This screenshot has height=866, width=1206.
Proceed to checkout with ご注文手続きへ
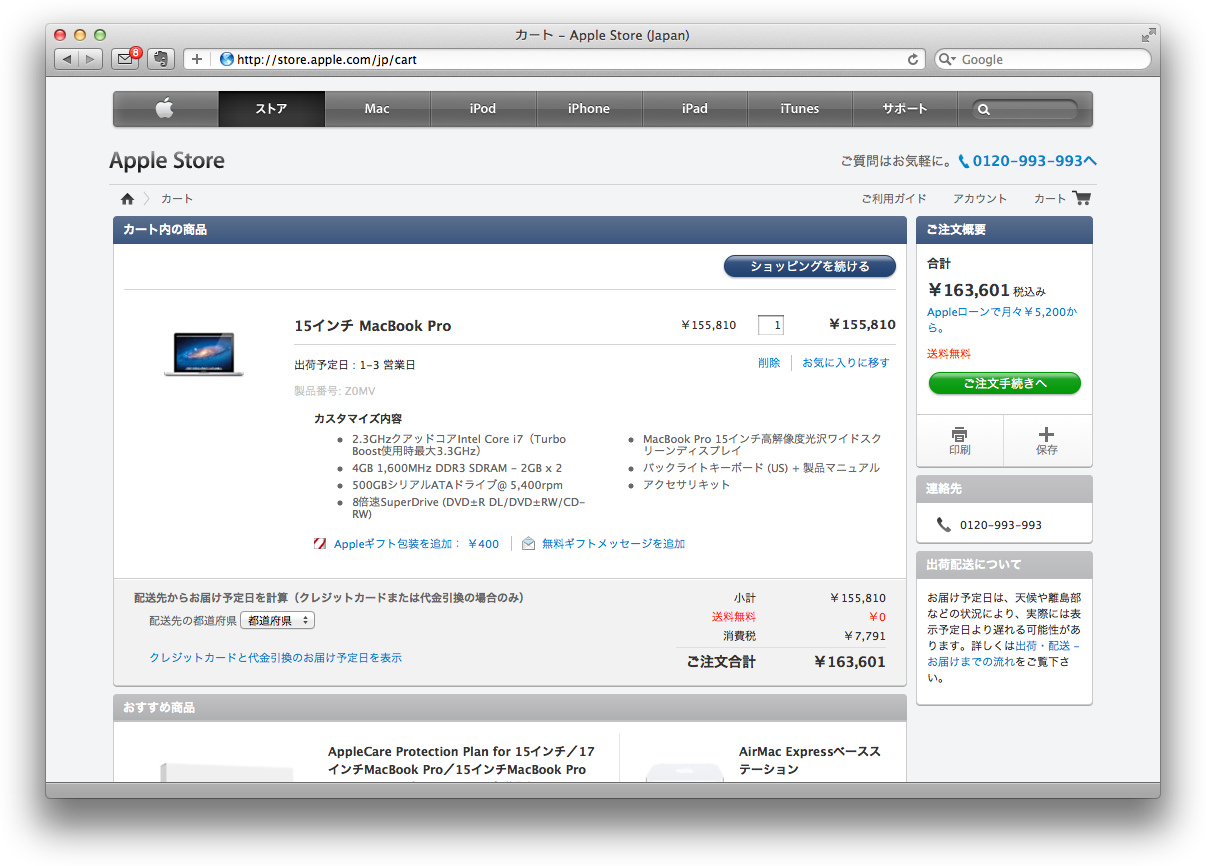point(1005,384)
